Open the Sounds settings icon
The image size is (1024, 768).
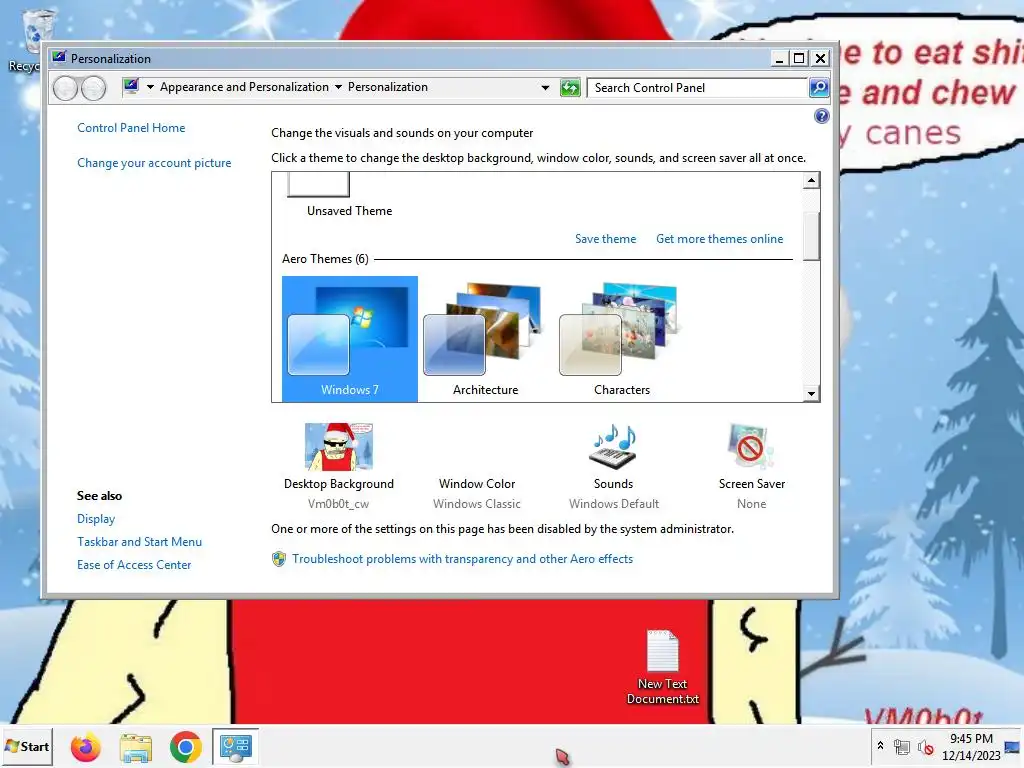click(613, 447)
